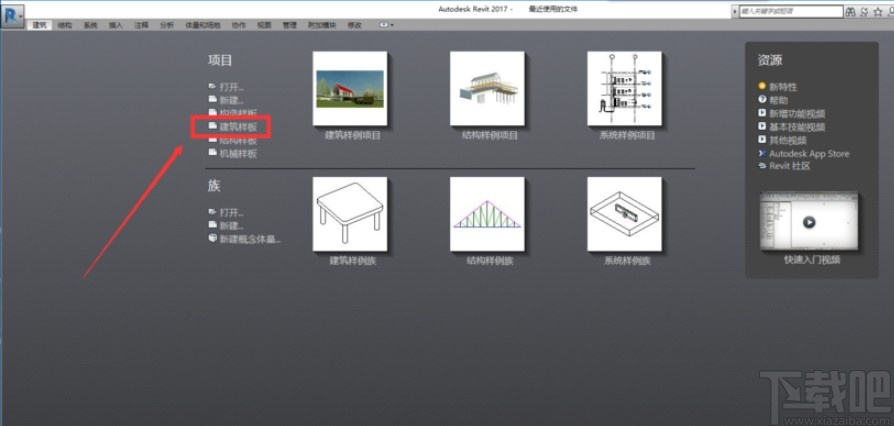Open the 建筑样例项目 thumbnail

pos(350,89)
